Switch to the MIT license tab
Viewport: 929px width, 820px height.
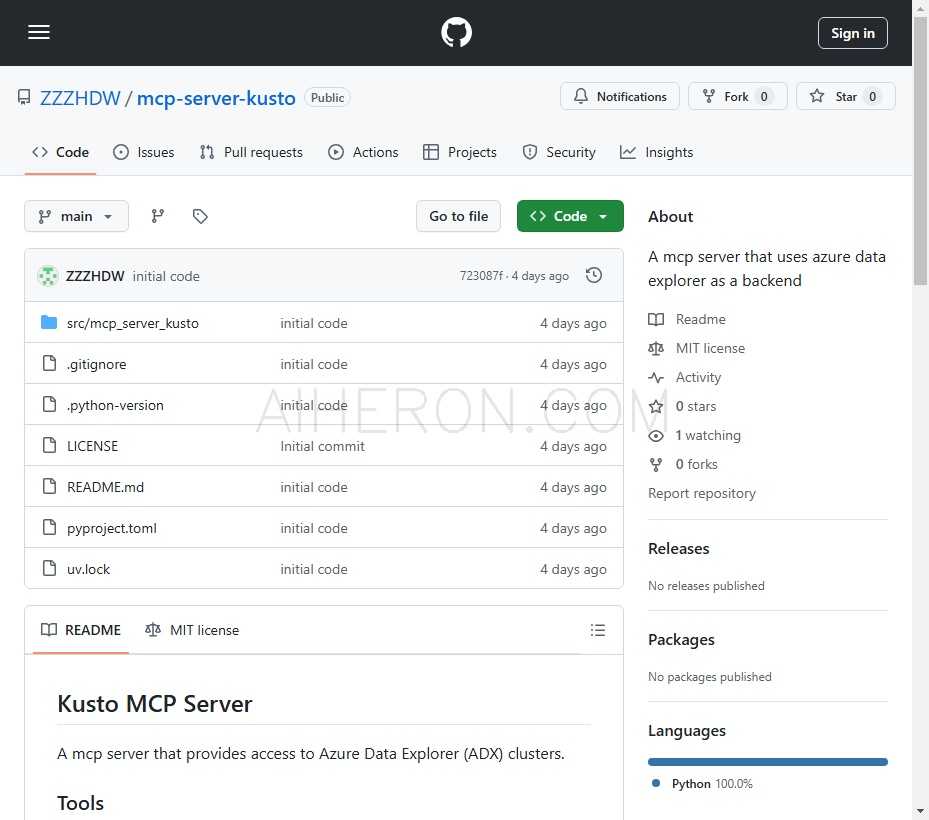point(193,630)
